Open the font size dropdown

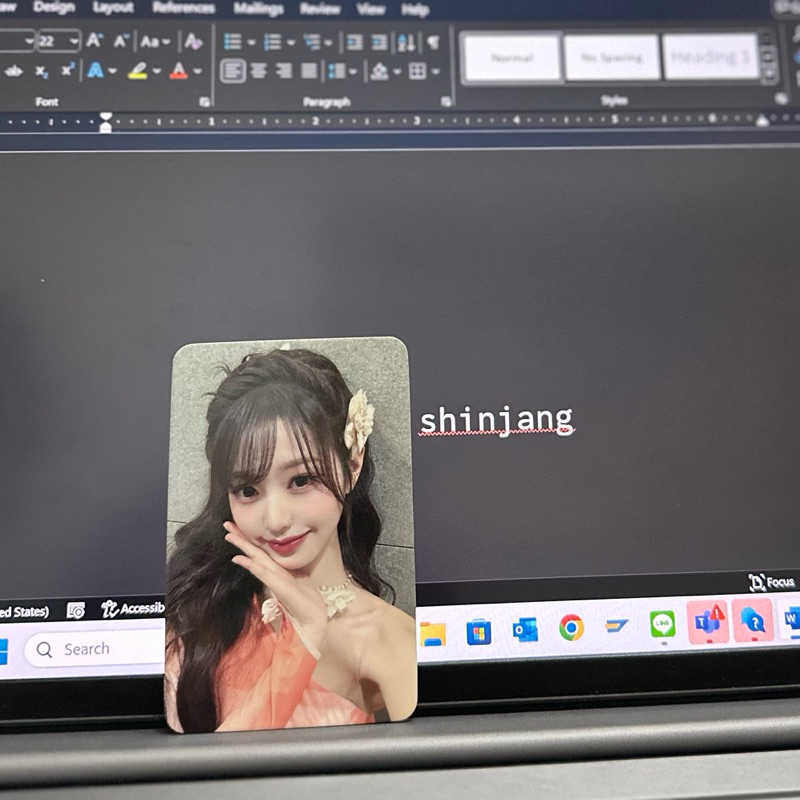point(72,38)
